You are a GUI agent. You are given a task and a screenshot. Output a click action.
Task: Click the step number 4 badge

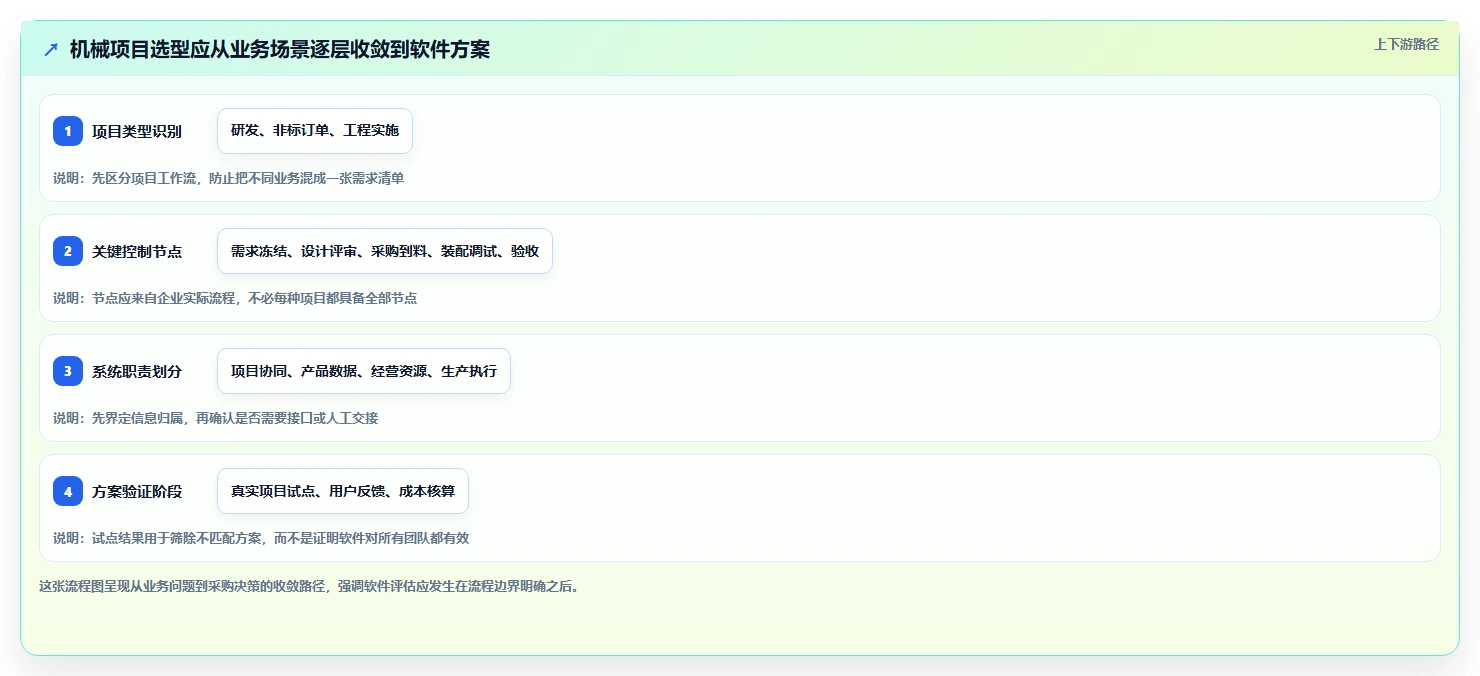point(68,491)
